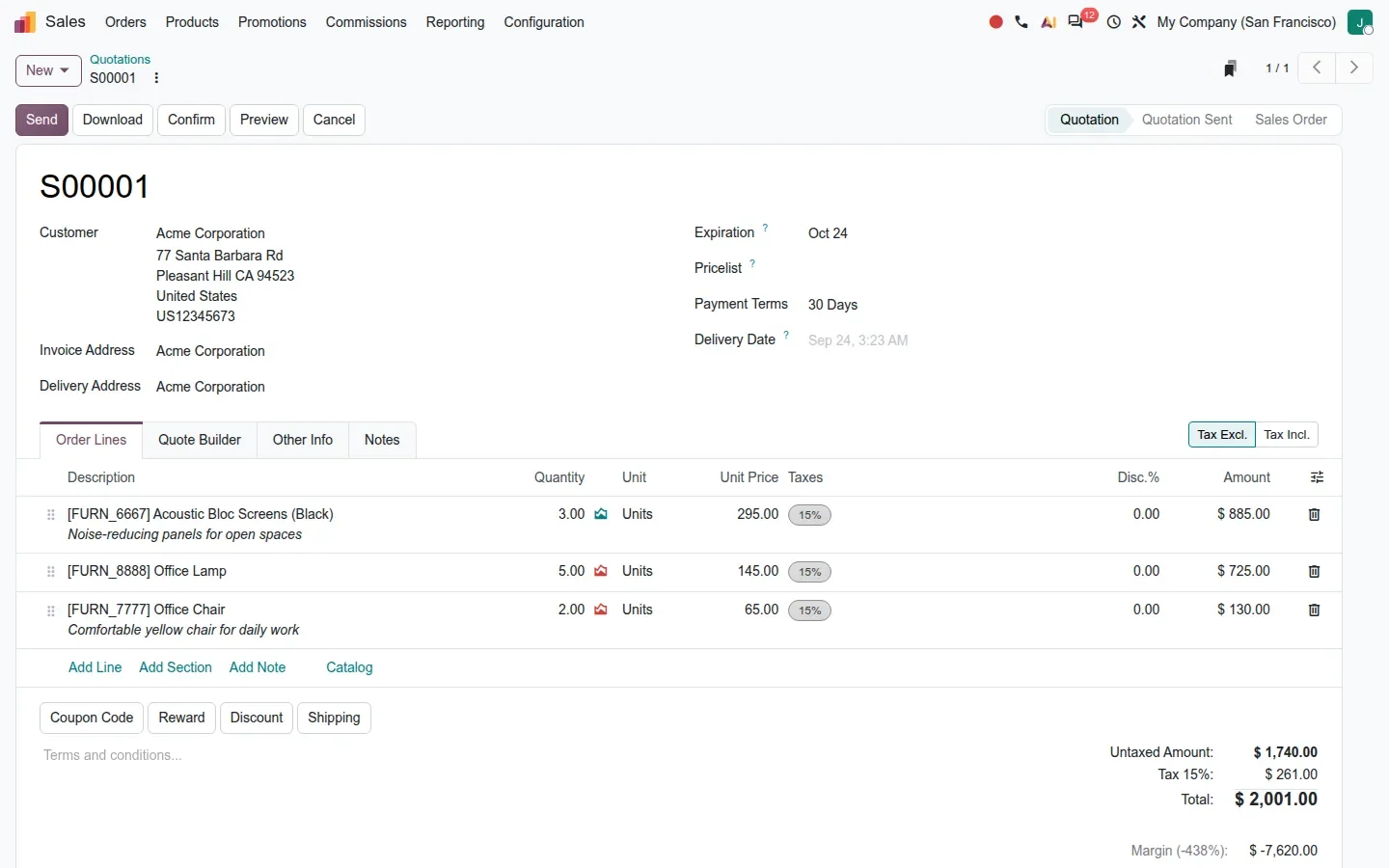
Task: Go to previous record arrow
Action: tap(1317, 68)
